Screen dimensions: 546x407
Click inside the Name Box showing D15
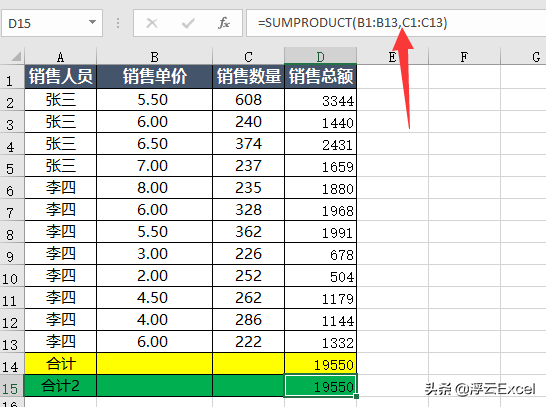[52, 23]
